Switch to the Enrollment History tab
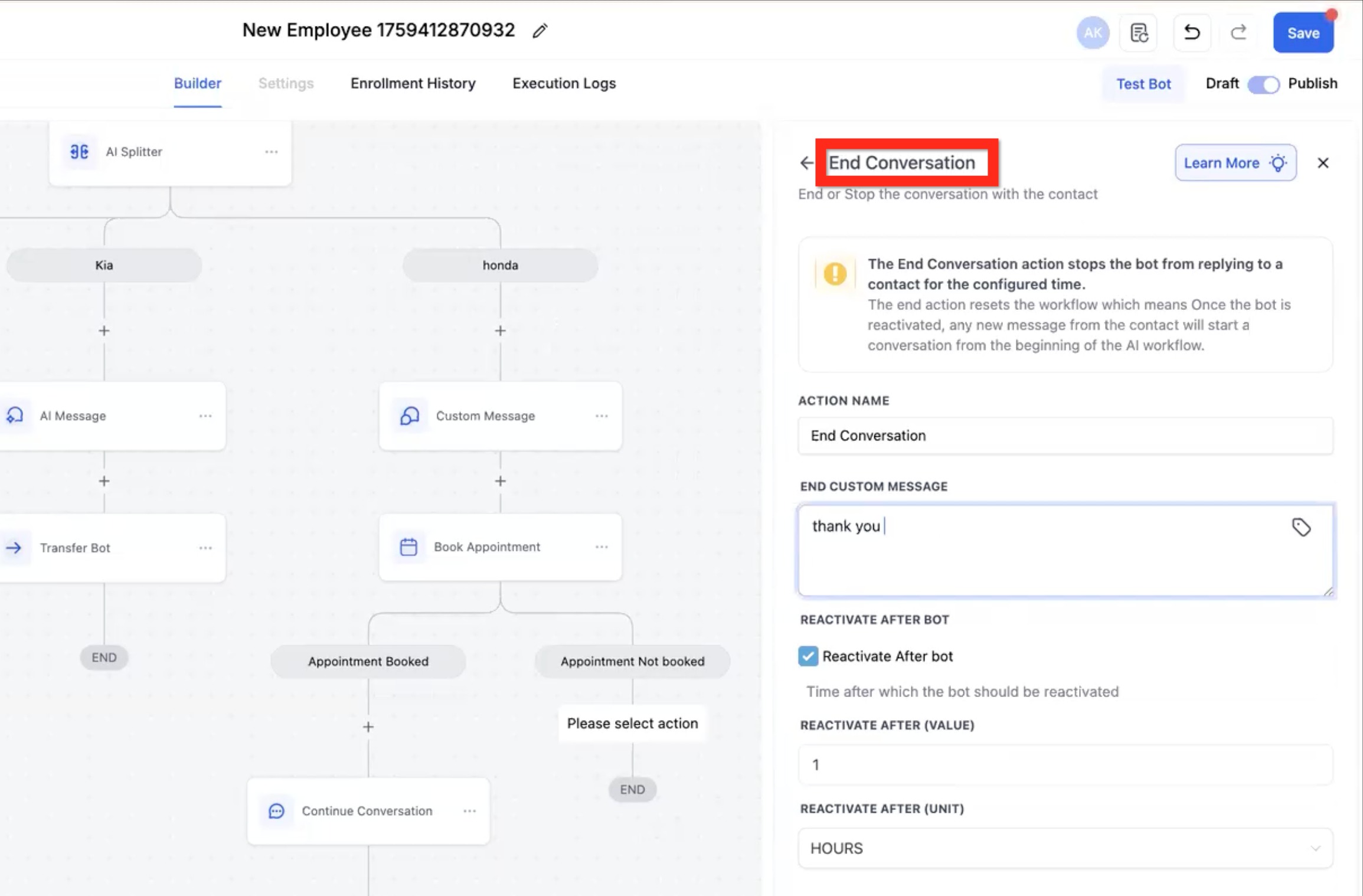 tap(413, 83)
